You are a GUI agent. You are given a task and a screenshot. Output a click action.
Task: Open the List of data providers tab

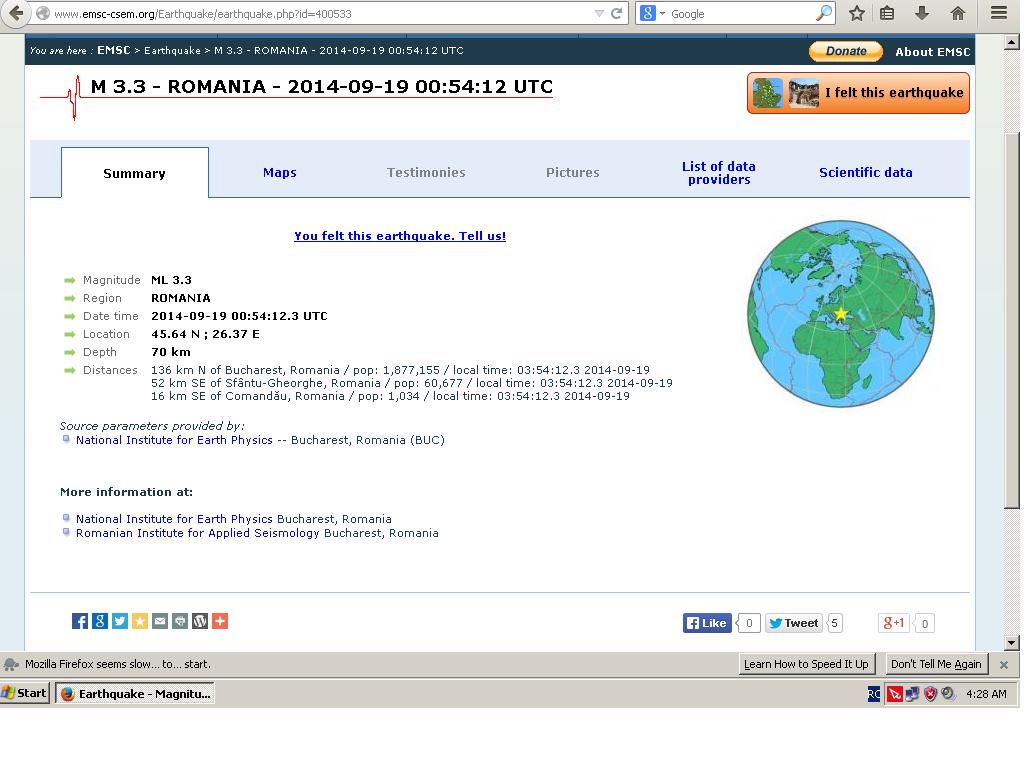718,173
